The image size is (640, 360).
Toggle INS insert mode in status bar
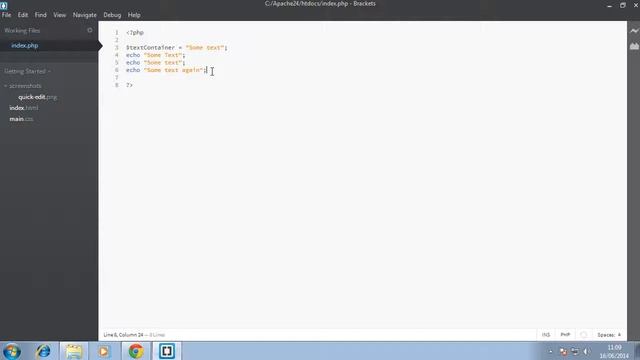pos(546,335)
